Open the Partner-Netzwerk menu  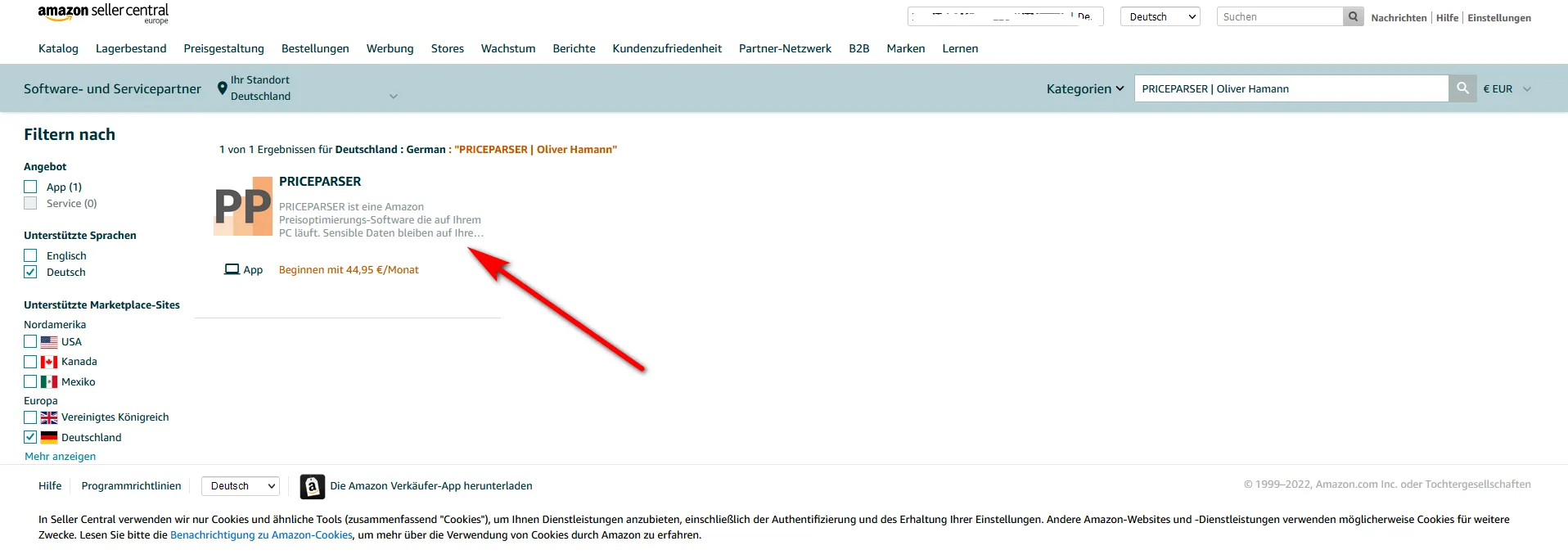click(x=785, y=48)
